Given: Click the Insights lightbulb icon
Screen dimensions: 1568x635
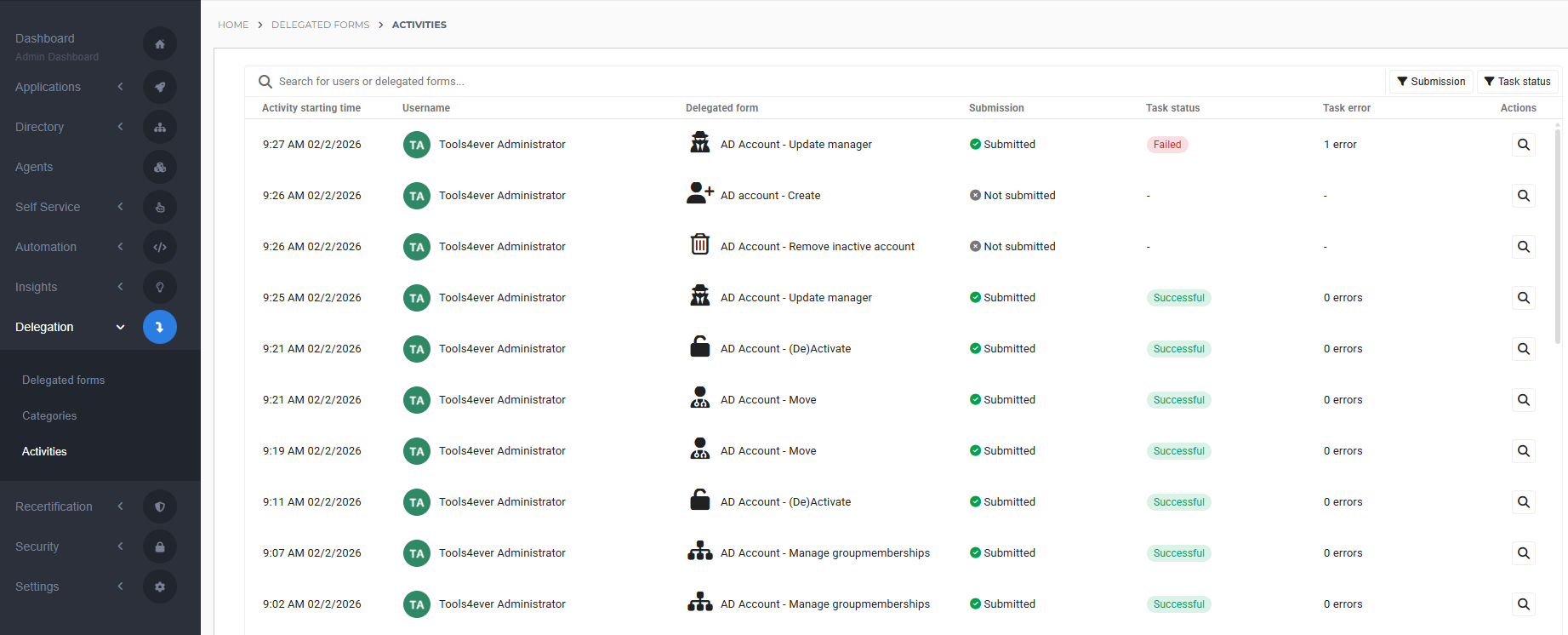Looking at the screenshot, I should click(160, 288).
